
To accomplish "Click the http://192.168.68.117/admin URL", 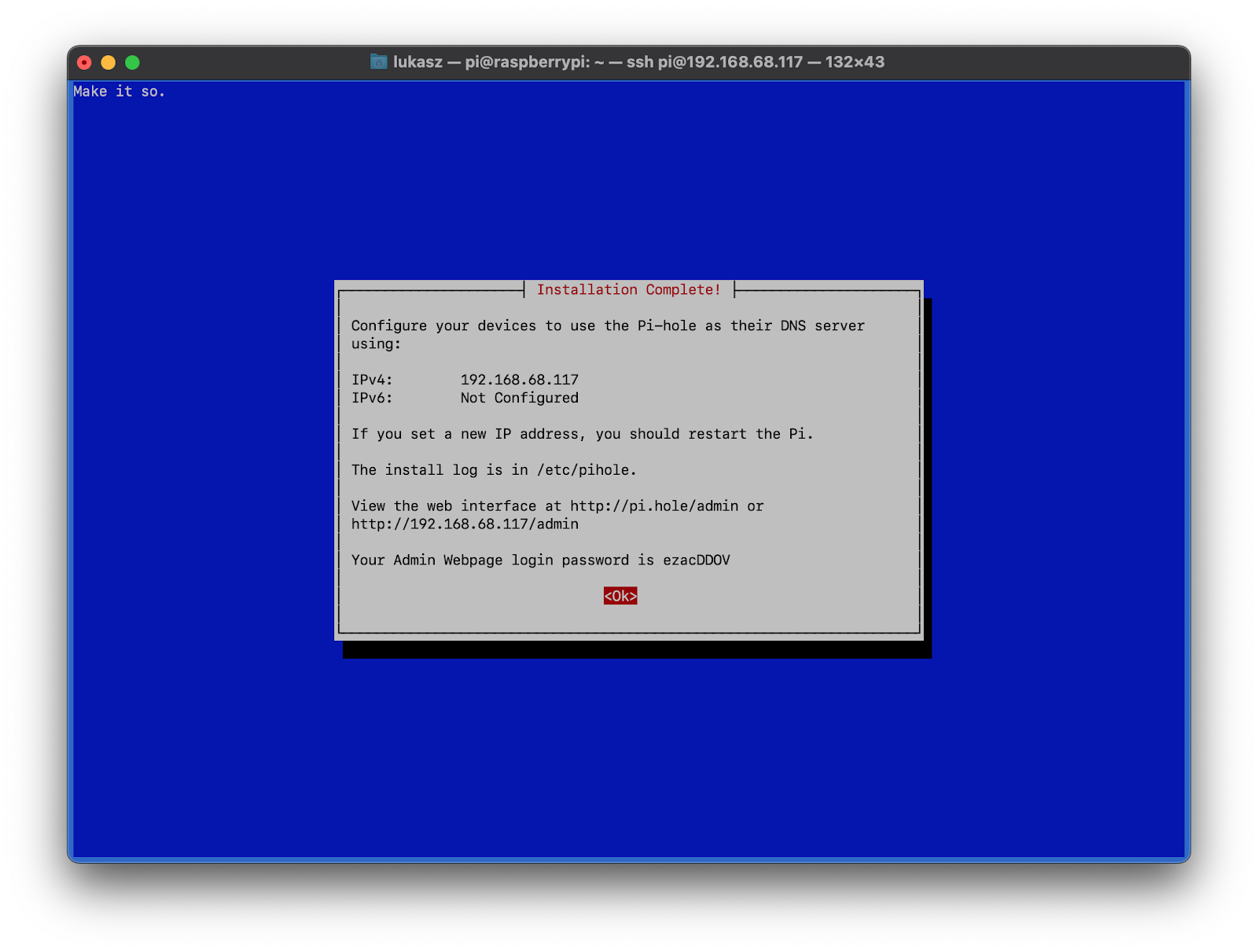I will (465, 524).
